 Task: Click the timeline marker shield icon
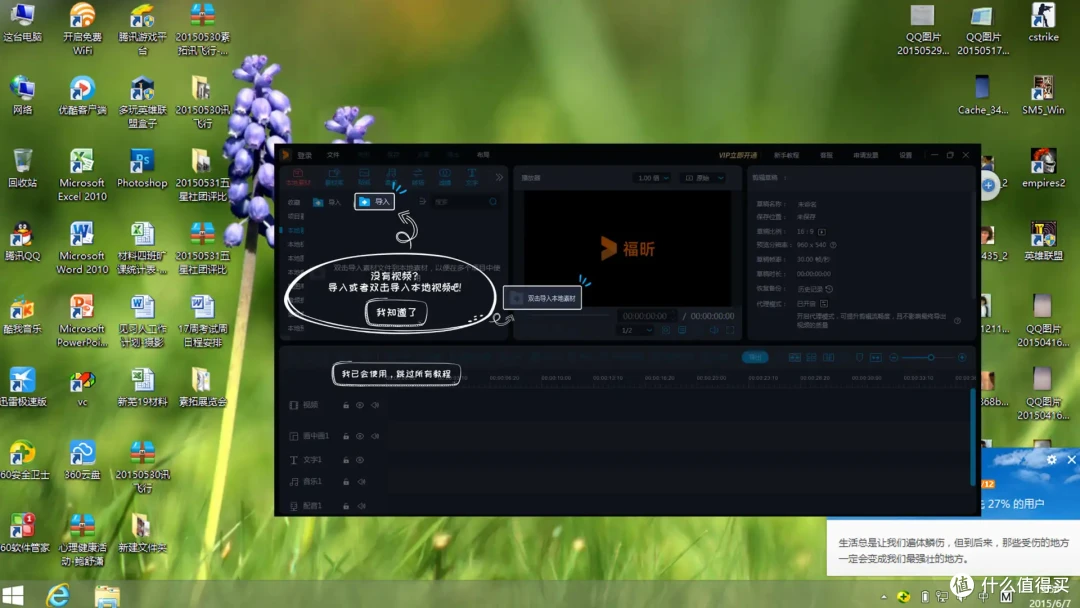click(859, 357)
